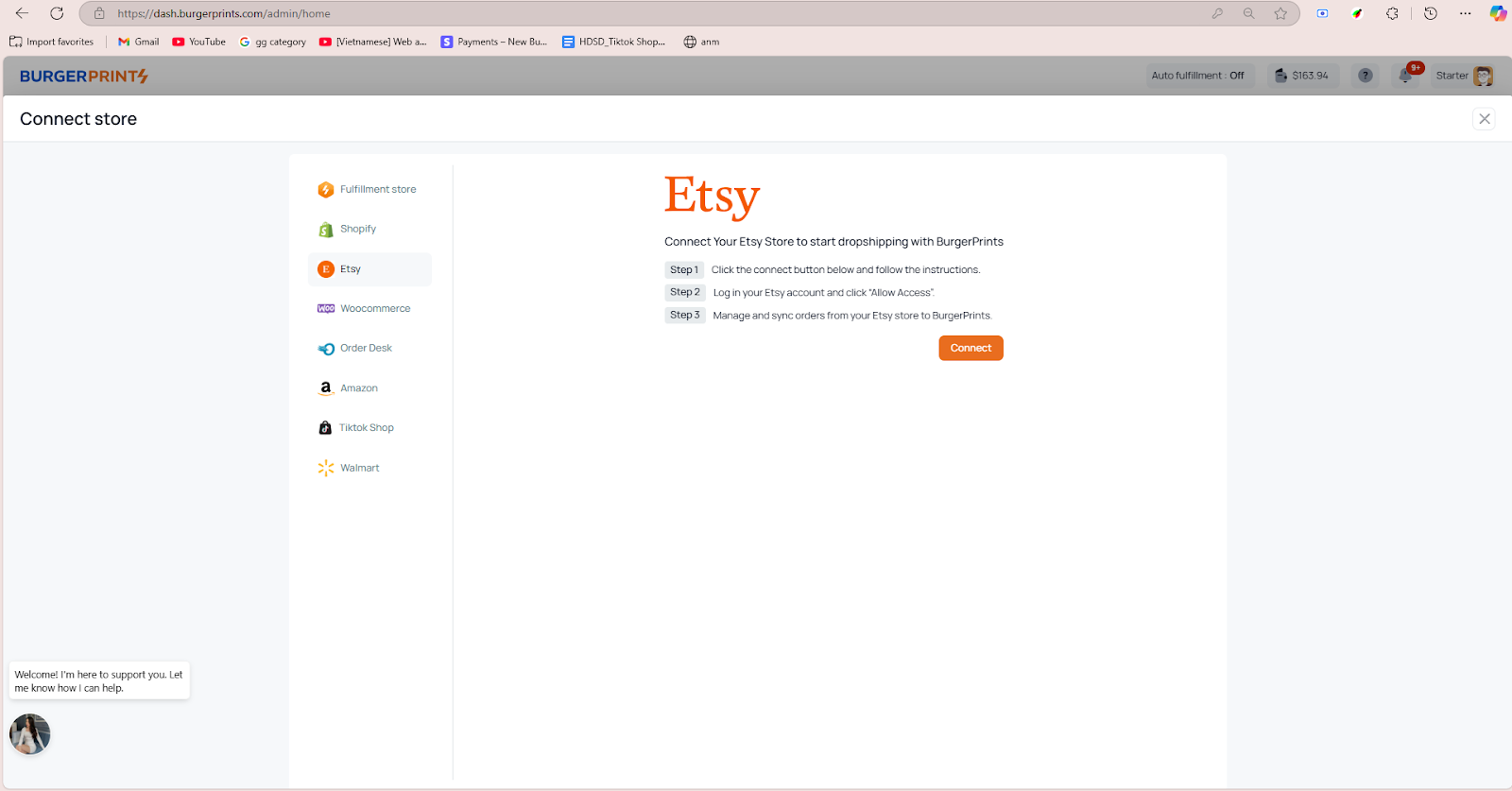This screenshot has width=1512, height=791.
Task: Open the help question mark icon
Action: point(1366,76)
